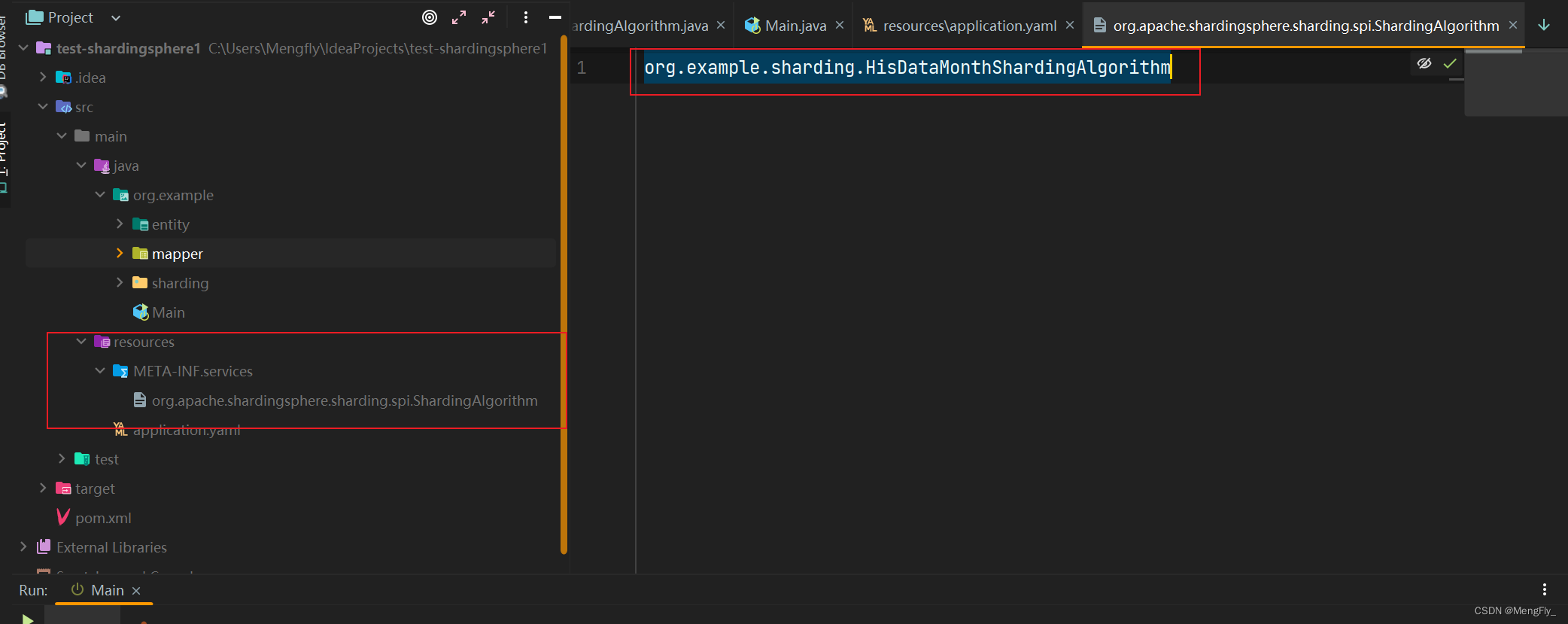The height and width of the screenshot is (624, 1568).
Task: Collapse the src folder
Action: (x=43, y=107)
